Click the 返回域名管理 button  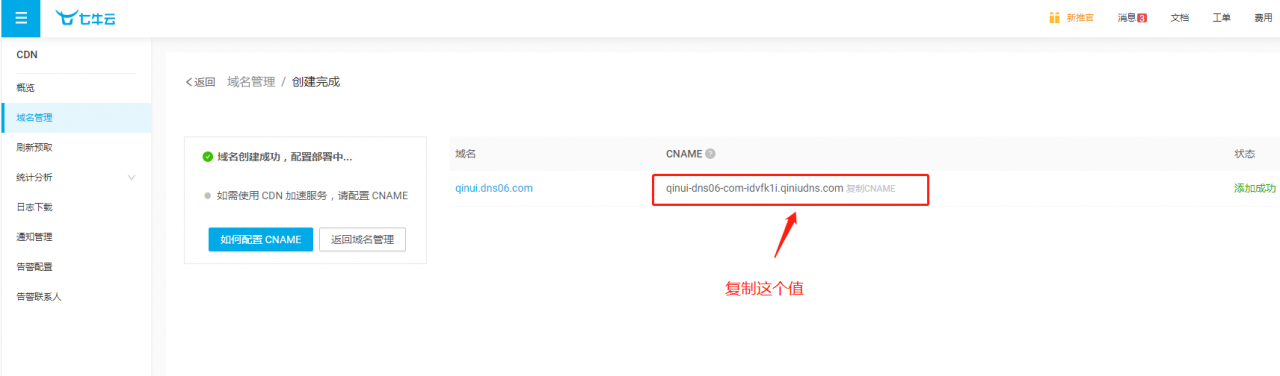click(363, 240)
